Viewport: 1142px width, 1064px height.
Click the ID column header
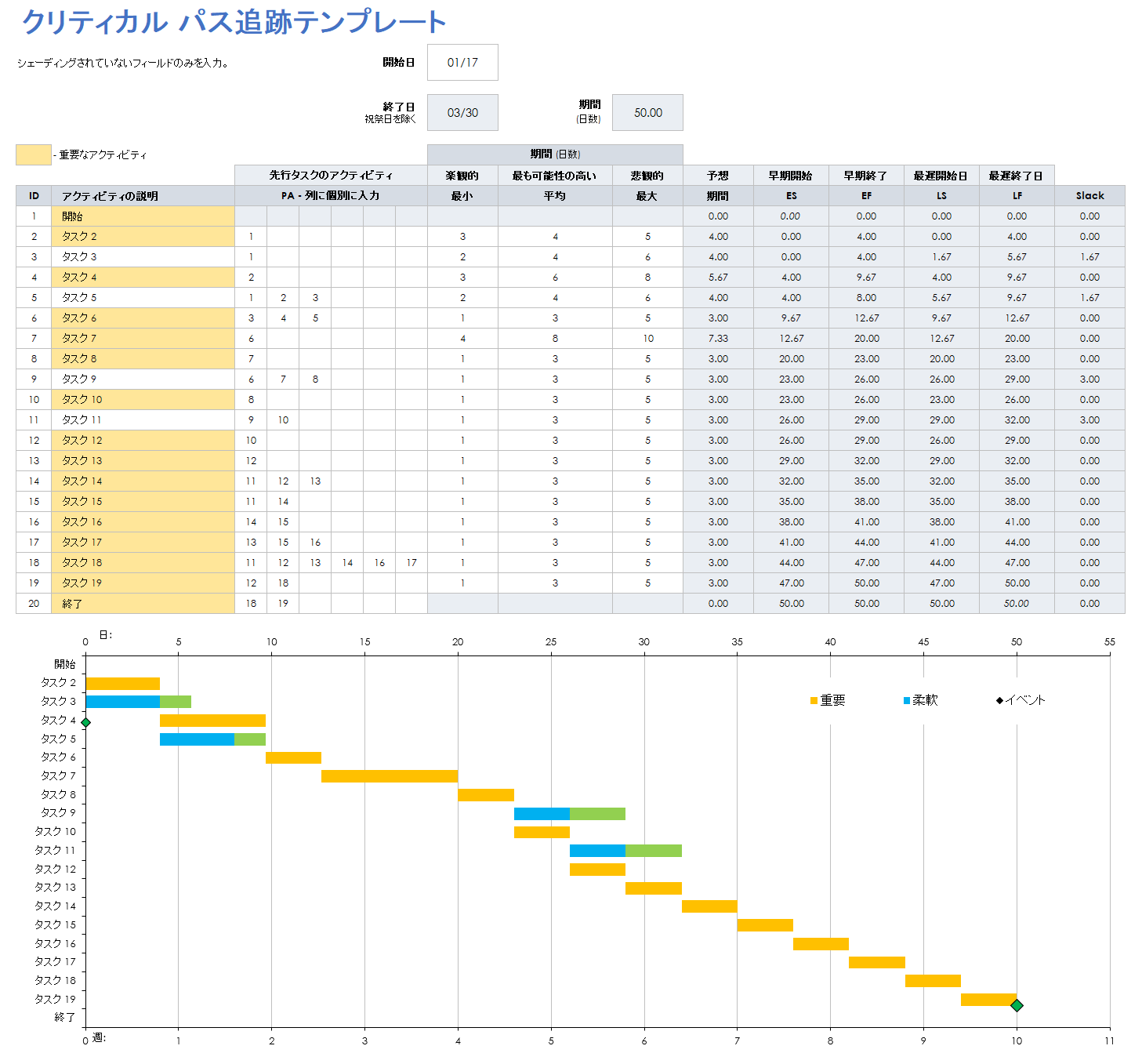tap(34, 196)
